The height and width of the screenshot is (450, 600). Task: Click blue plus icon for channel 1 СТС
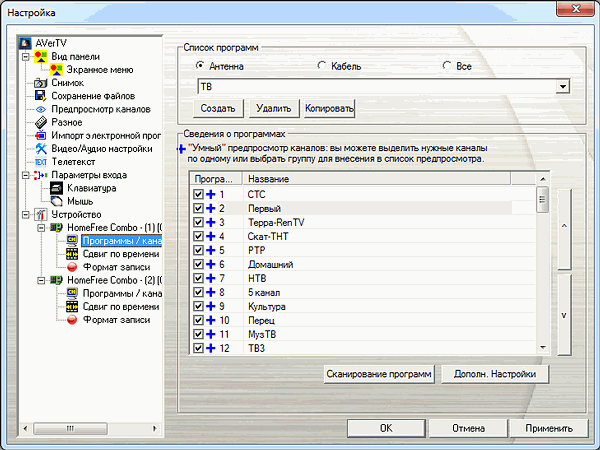point(210,194)
